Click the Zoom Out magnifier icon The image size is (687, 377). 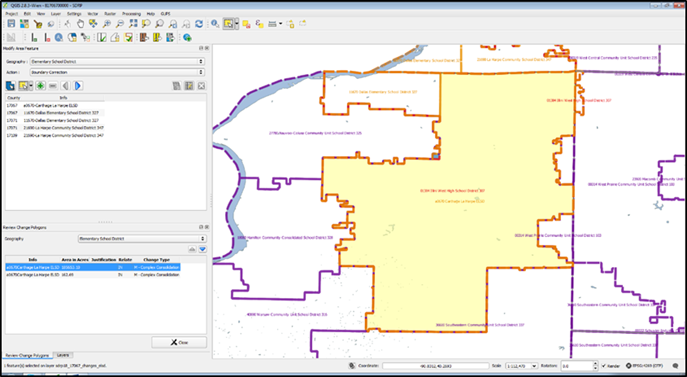click(x=120, y=24)
